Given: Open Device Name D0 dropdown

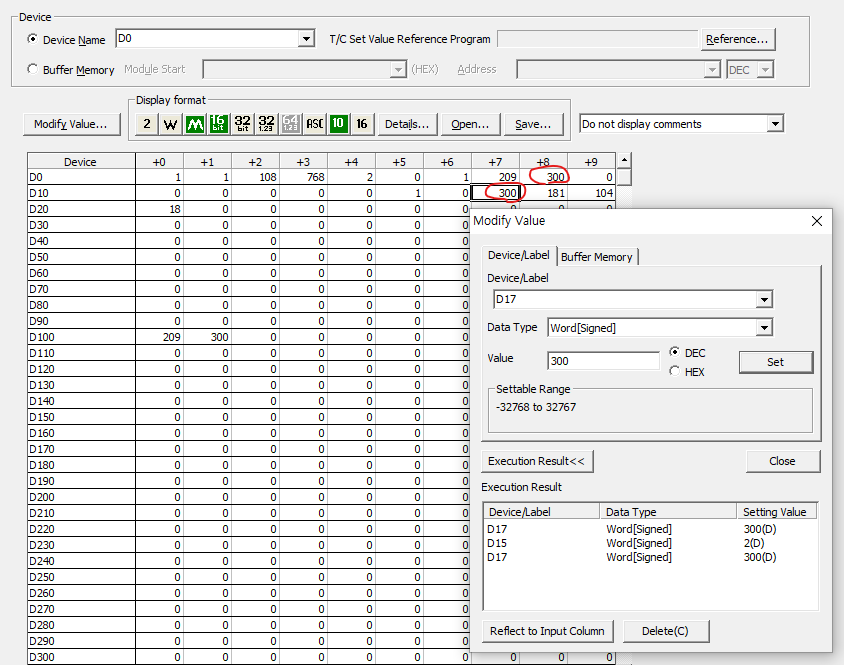Looking at the screenshot, I should [306, 39].
